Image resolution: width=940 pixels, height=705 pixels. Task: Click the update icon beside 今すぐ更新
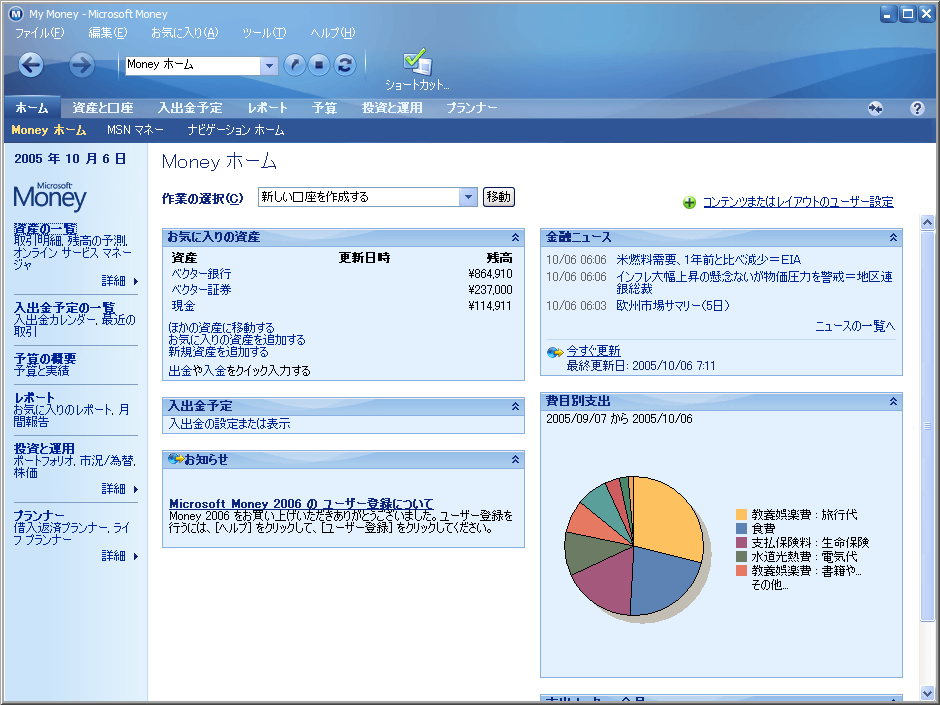coord(555,352)
